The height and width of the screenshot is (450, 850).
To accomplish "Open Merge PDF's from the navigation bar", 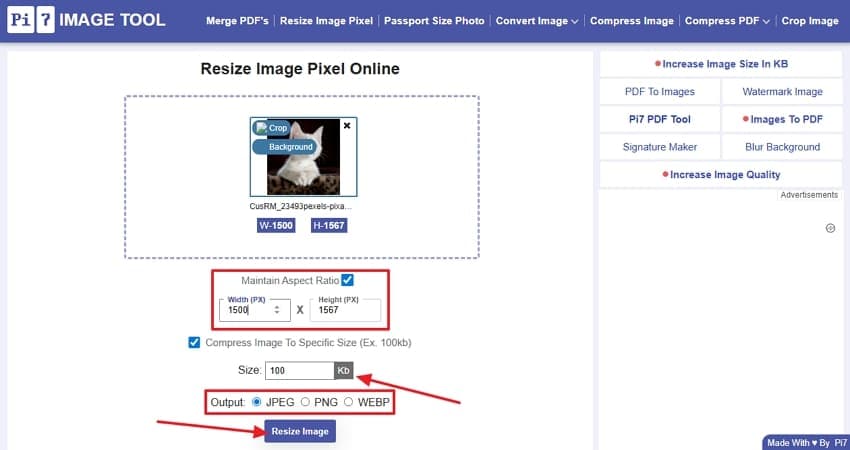I will click(237, 21).
